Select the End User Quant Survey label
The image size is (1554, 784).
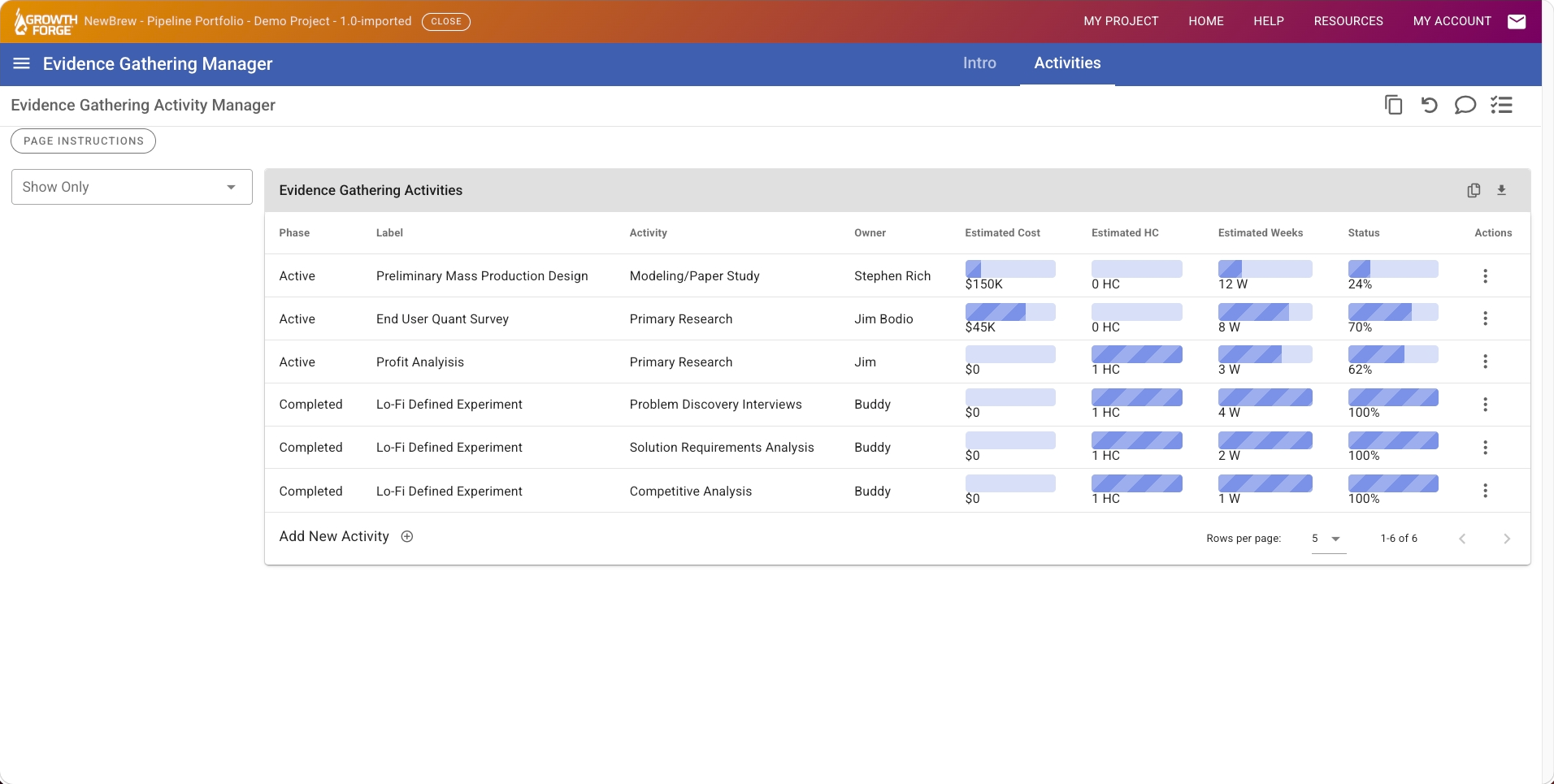(442, 319)
